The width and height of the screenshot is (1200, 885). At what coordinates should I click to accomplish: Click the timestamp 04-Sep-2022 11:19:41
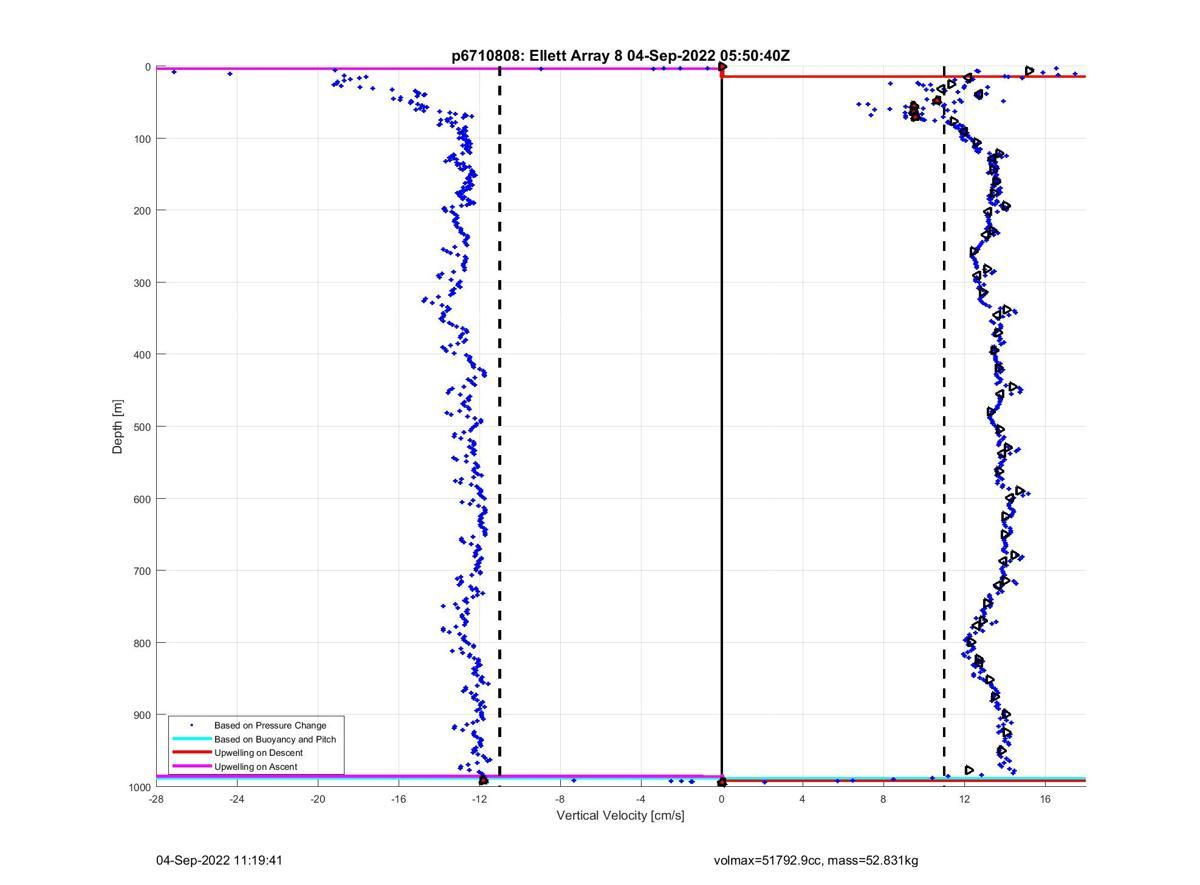point(219,860)
